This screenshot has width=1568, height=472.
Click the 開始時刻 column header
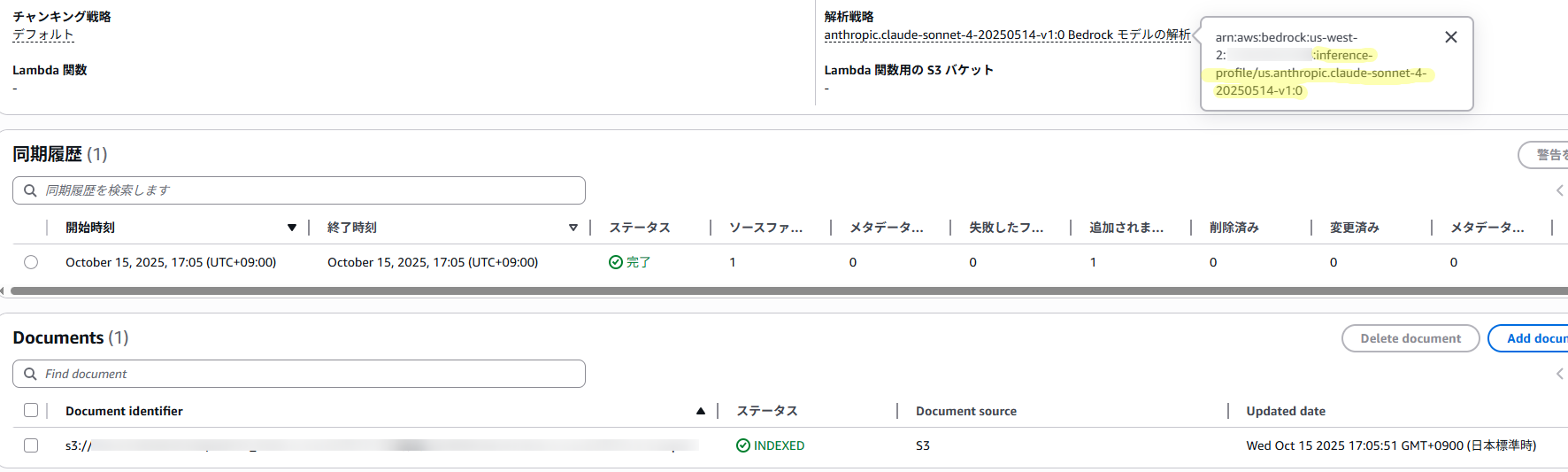90,228
